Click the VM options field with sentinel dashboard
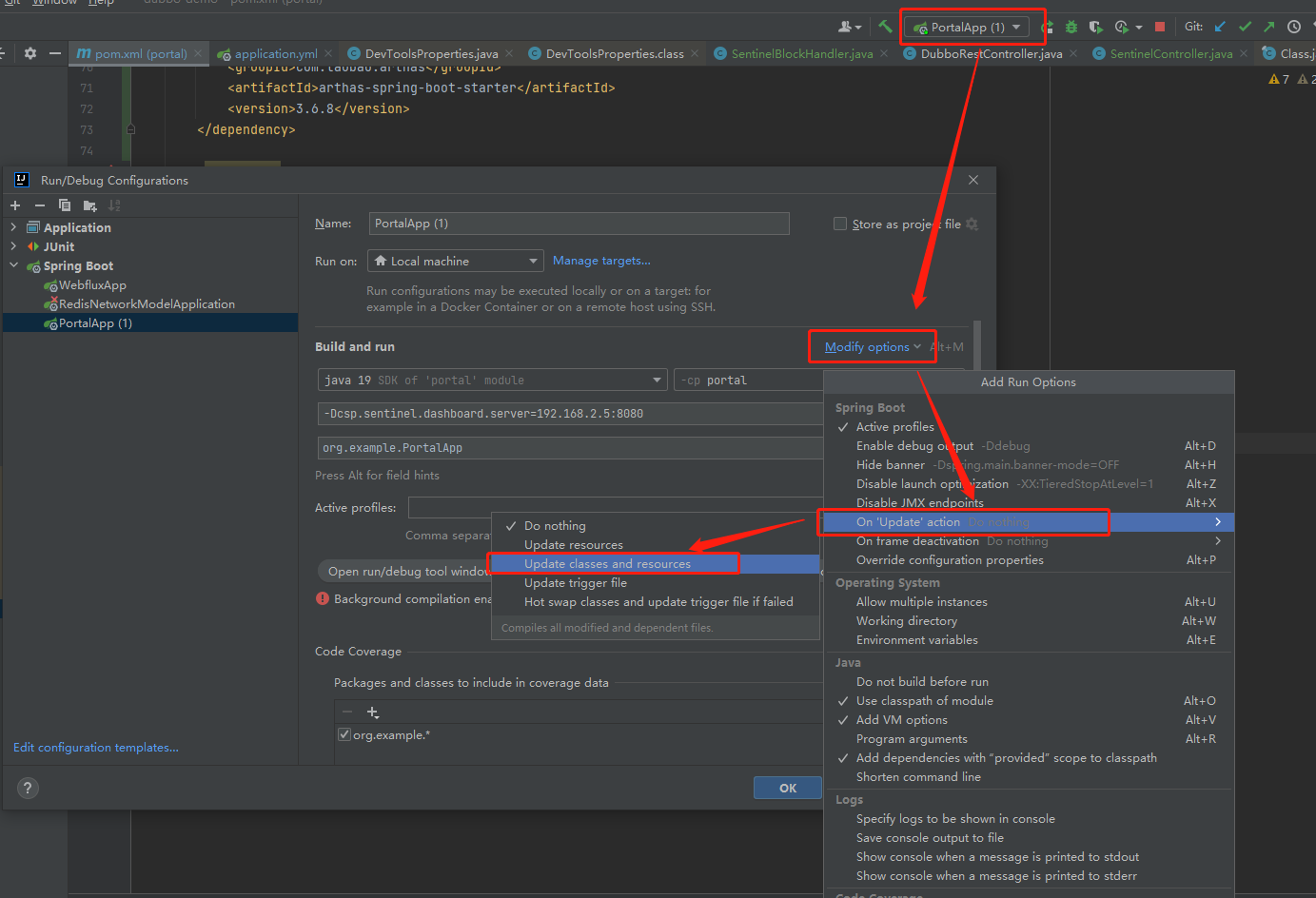This screenshot has height=898, width=1316. pyautogui.click(x=570, y=414)
